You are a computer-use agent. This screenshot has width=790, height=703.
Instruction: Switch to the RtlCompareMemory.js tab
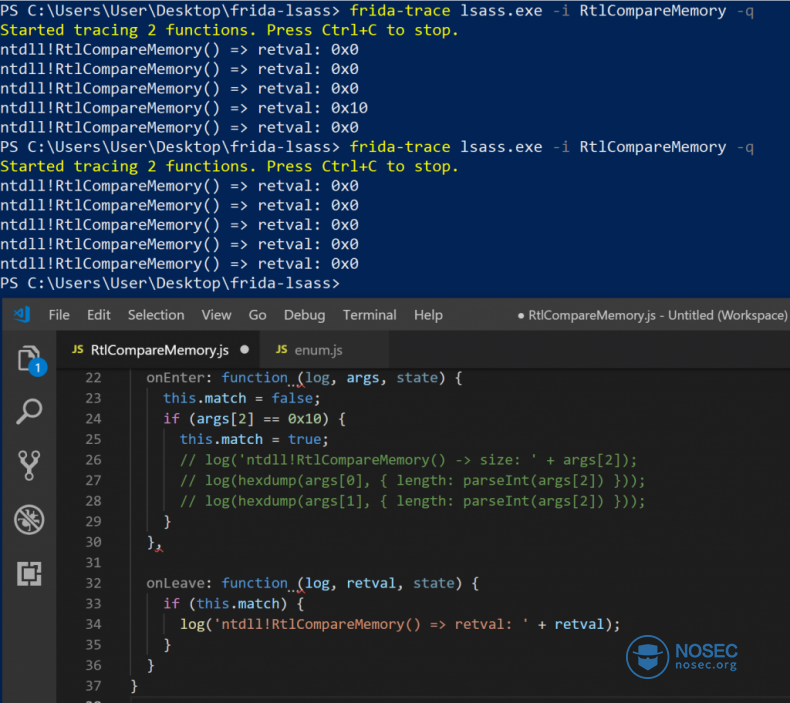tap(158, 349)
